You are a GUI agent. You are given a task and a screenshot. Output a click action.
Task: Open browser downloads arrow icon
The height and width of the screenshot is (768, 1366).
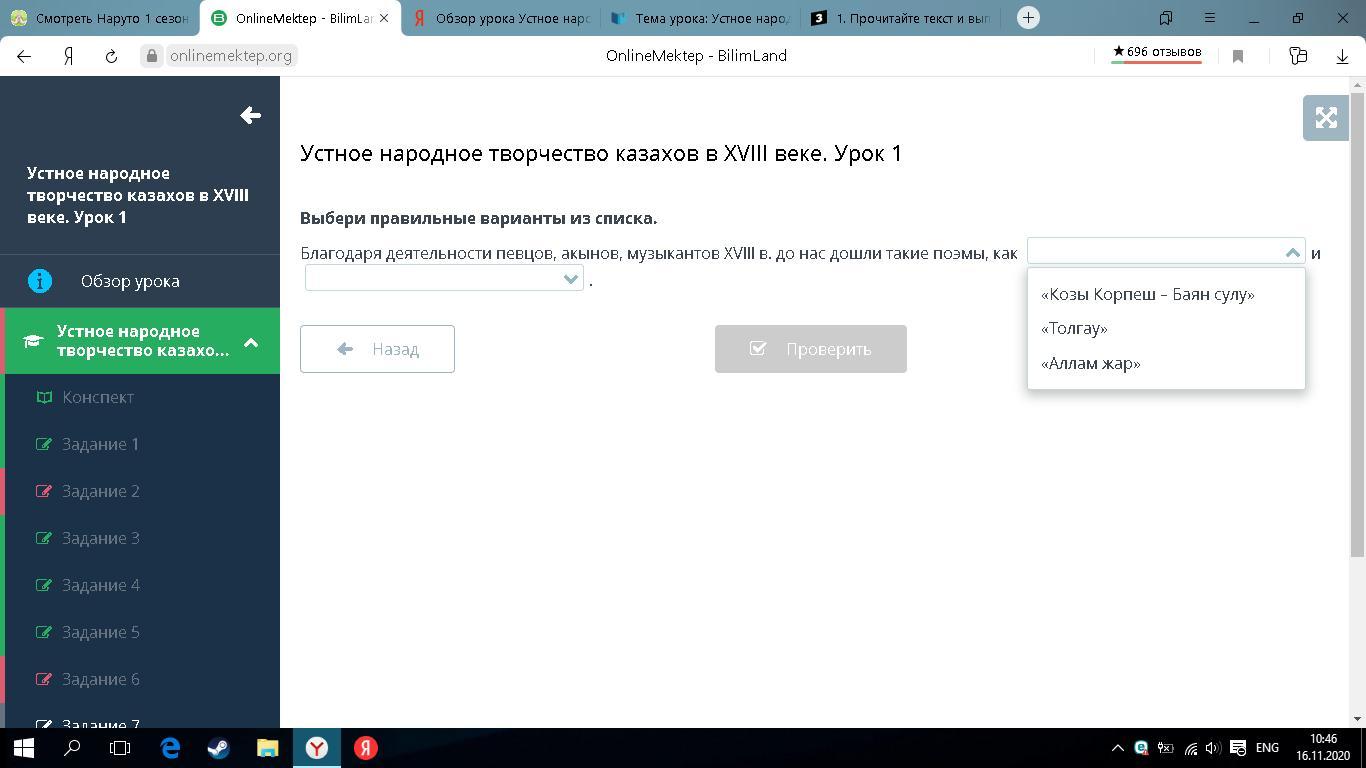coord(1343,56)
